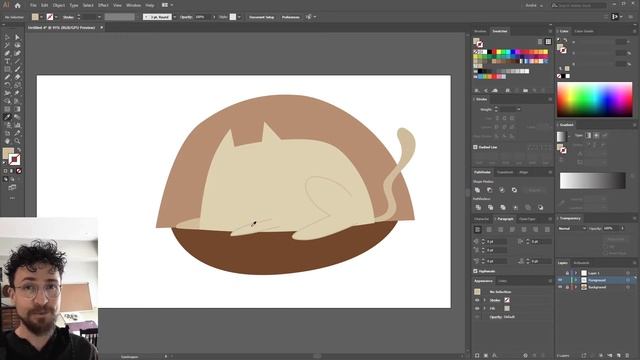The height and width of the screenshot is (360, 640).
Task: Choose radial gradient type
Action: 596,135
